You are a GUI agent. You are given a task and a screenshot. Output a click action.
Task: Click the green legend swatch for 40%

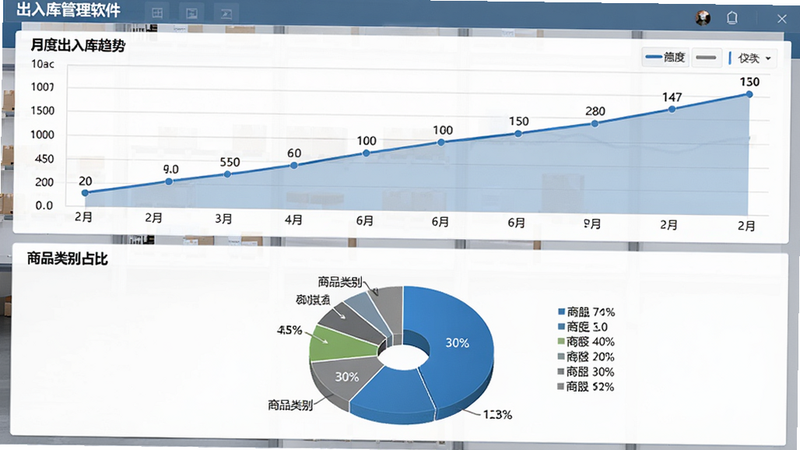pos(562,341)
